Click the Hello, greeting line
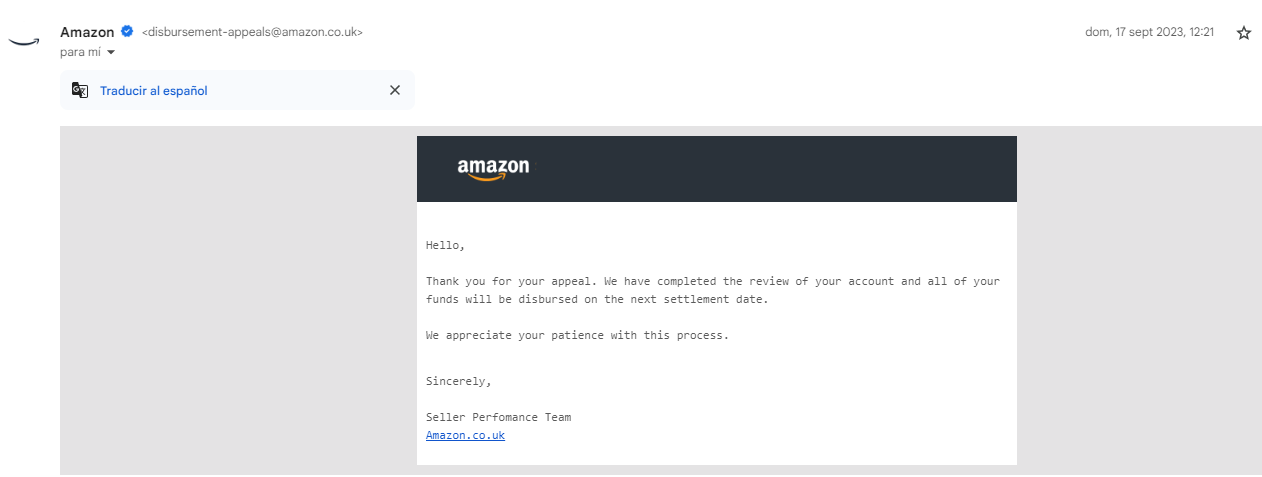 click(x=445, y=245)
